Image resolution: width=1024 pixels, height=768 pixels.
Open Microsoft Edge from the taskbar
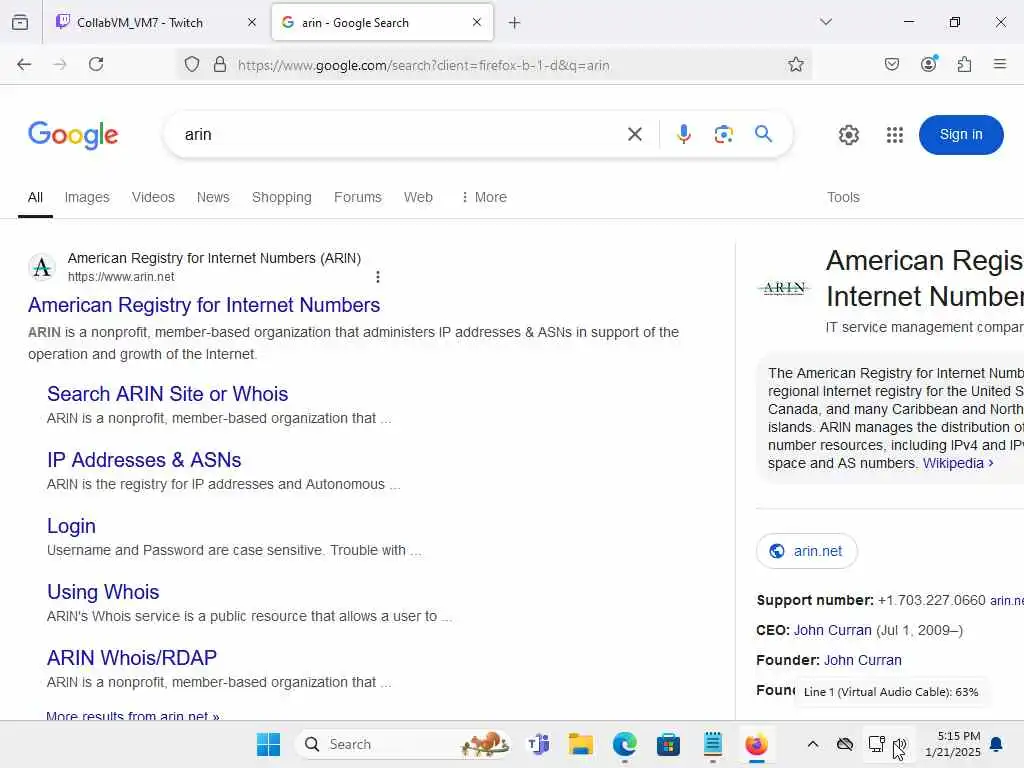point(624,744)
